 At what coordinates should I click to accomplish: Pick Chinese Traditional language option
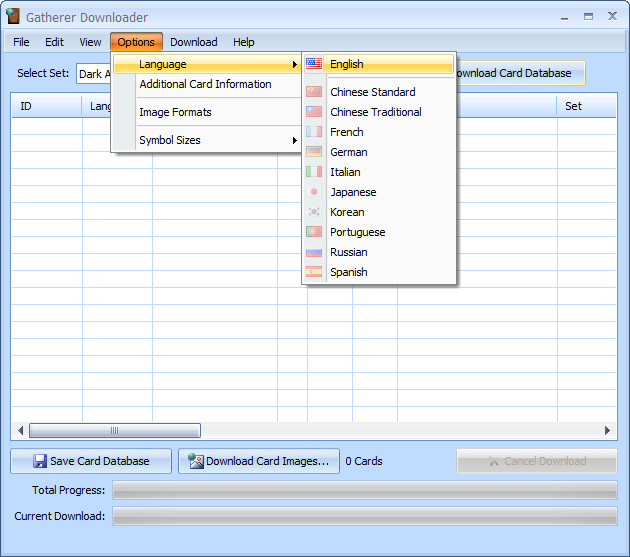tap(375, 112)
